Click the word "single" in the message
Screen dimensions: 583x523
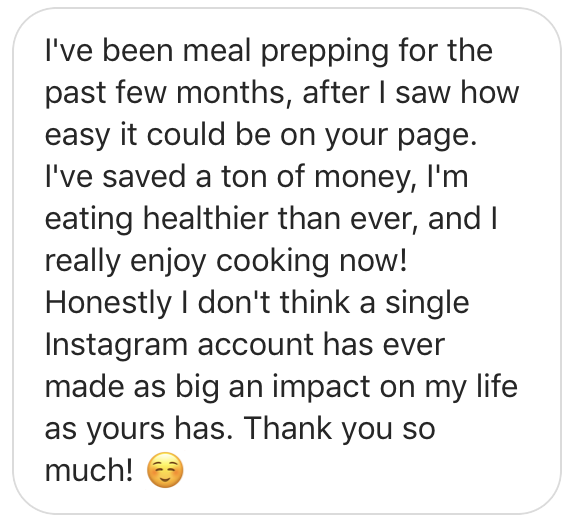(x=427, y=304)
